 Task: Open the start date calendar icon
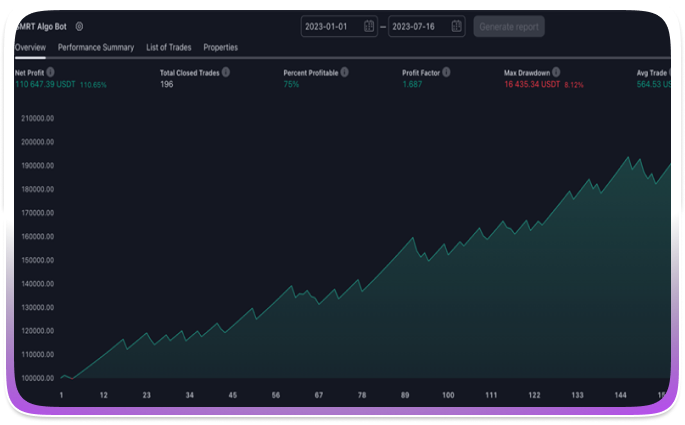coord(369,26)
